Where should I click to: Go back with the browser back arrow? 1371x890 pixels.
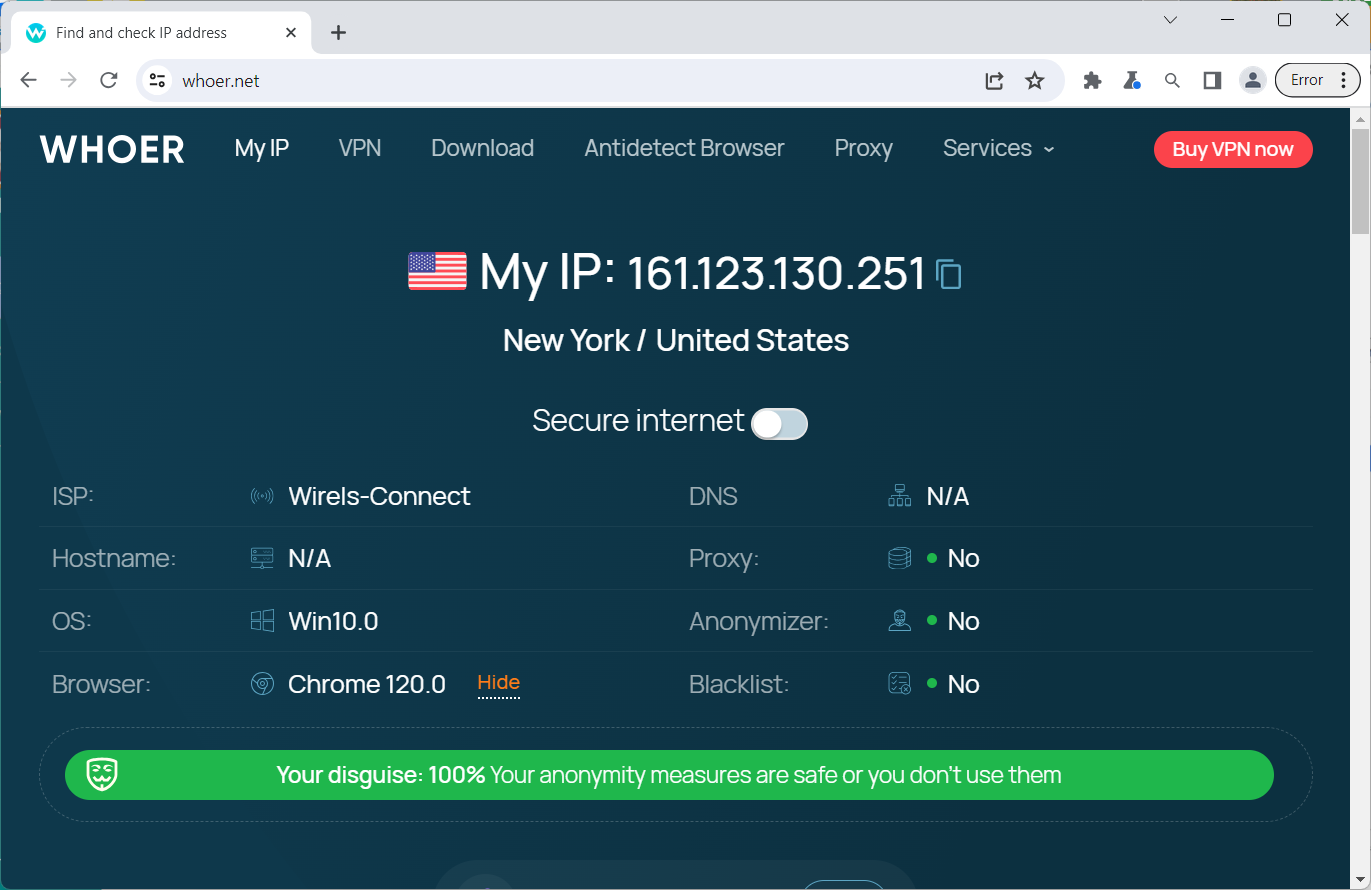click(28, 81)
